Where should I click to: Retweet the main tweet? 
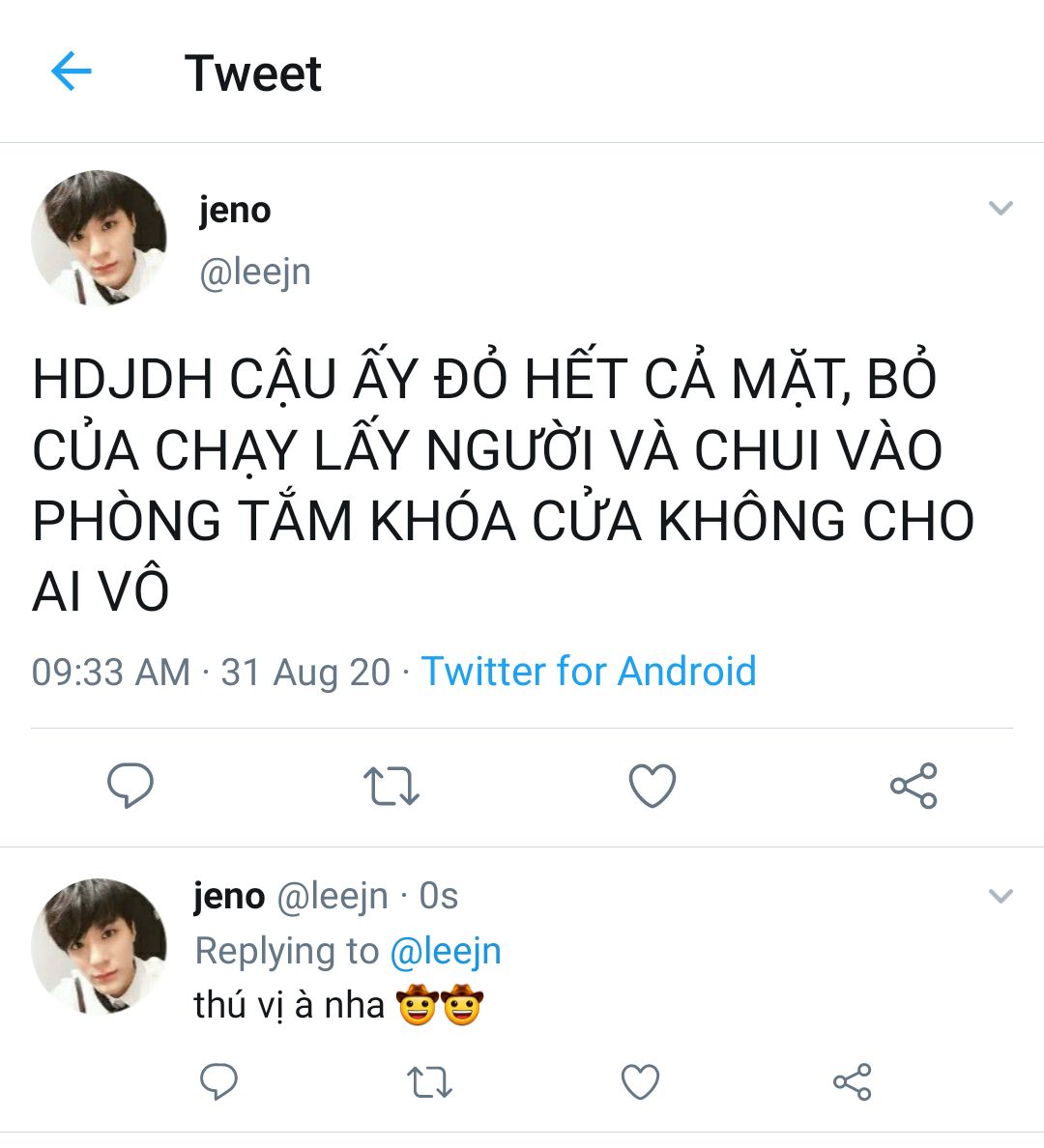(x=391, y=787)
